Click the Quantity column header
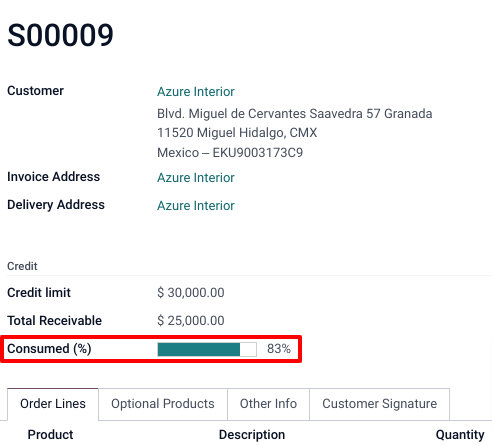The width and height of the screenshot is (492, 446). pos(460,434)
